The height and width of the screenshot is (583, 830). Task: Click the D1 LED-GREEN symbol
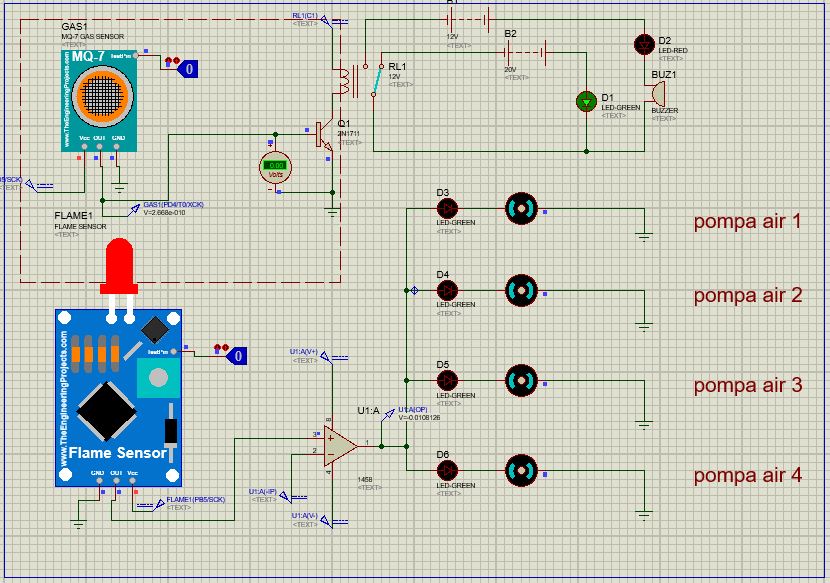[x=585, y=100]
